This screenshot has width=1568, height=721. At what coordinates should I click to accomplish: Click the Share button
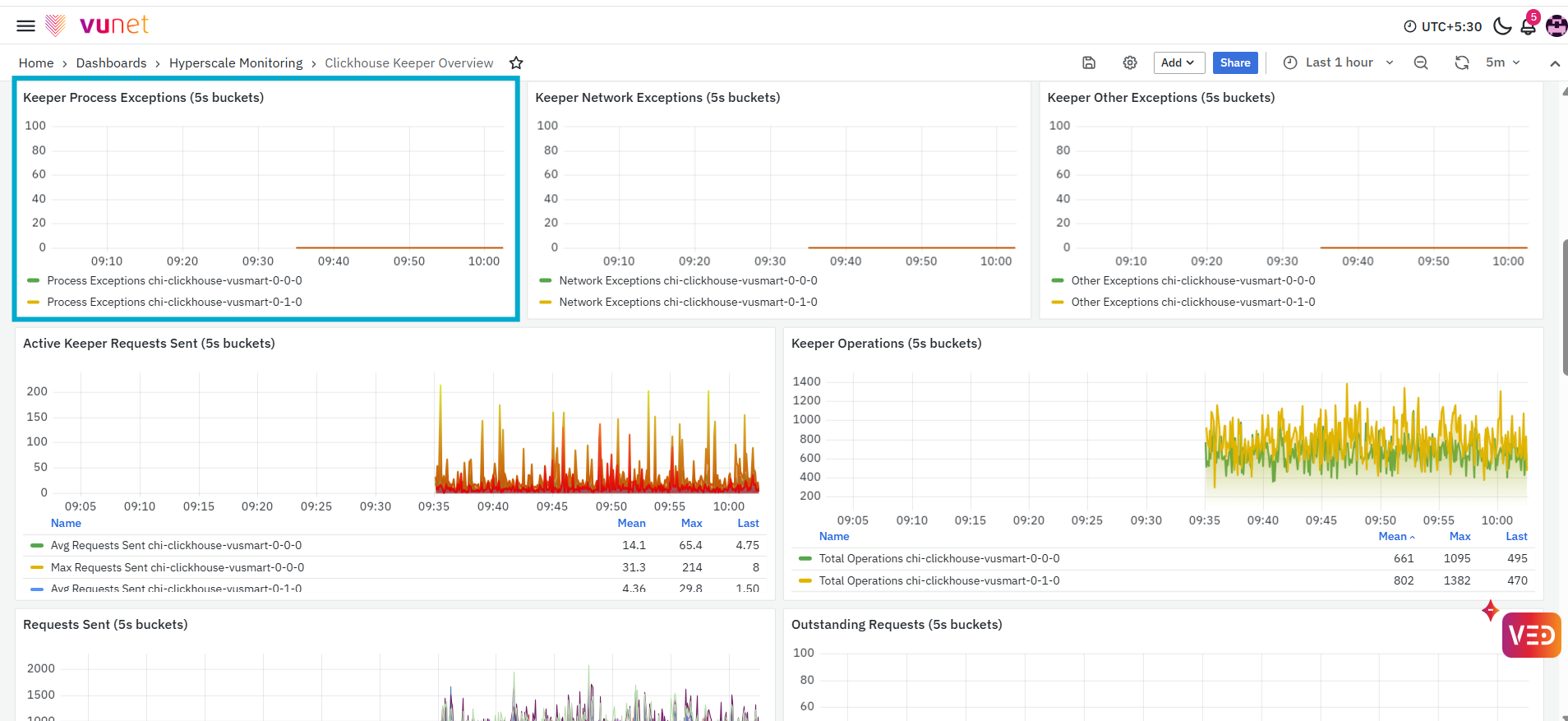click(x=1235, y=62)
